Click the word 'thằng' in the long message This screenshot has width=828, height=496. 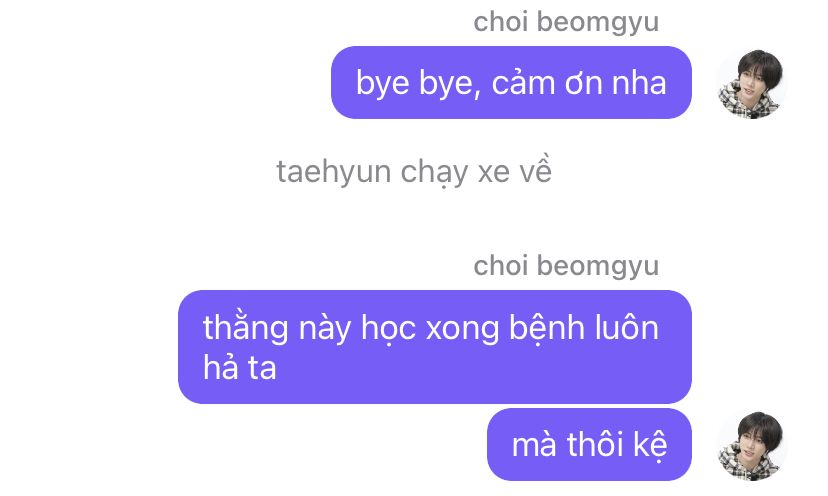(x=246, y=327)
